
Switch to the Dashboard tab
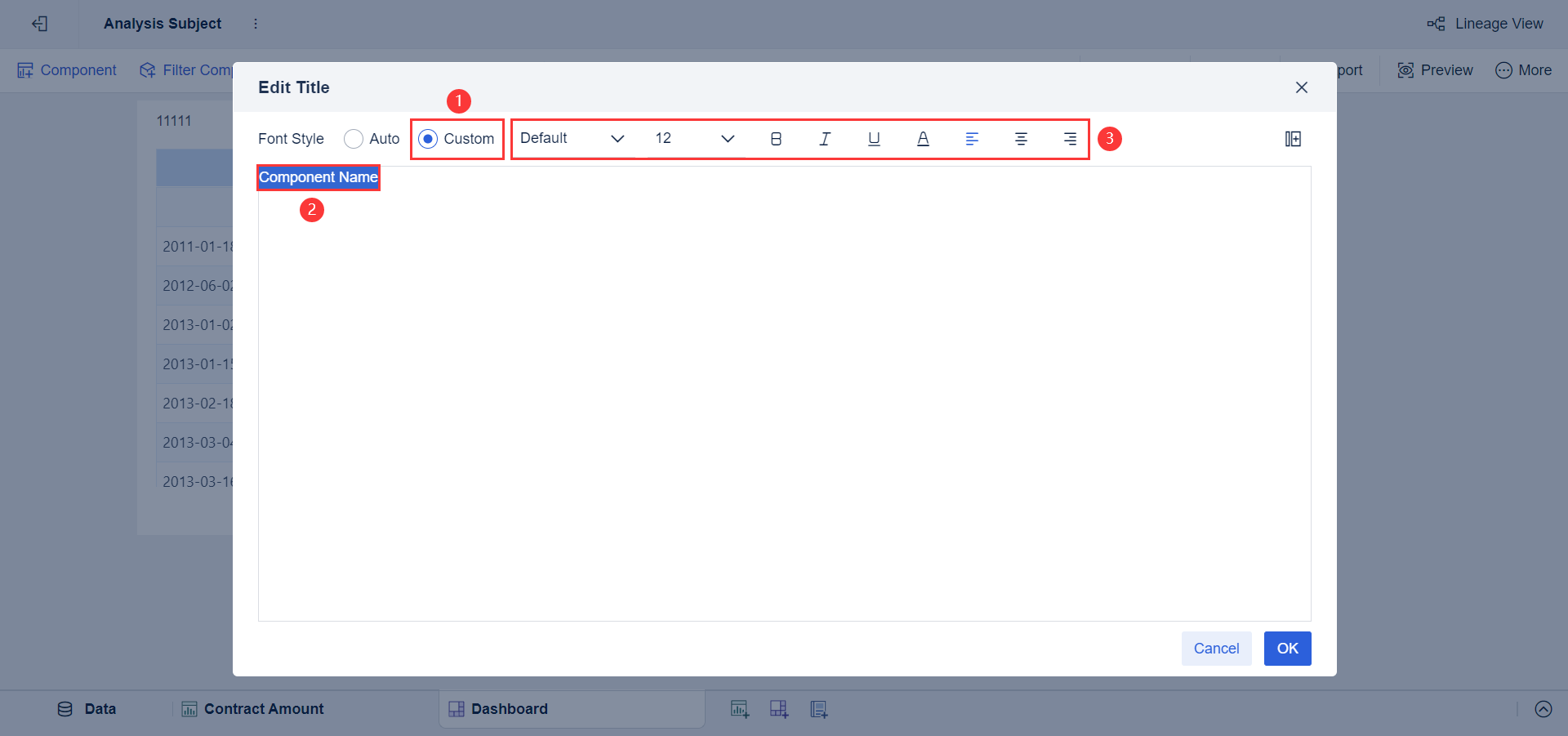click(510, 709)
